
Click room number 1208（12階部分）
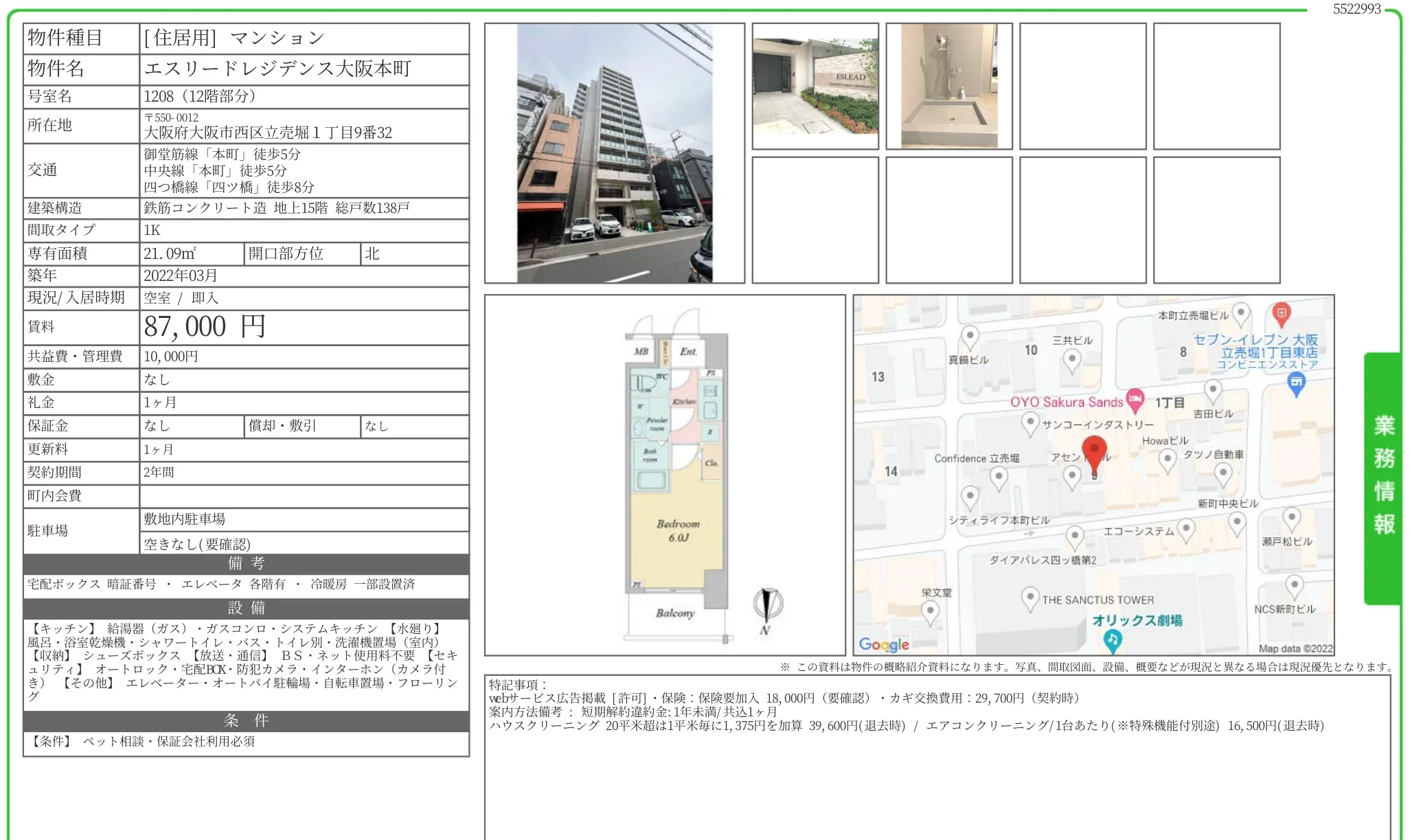coord(200,96)
